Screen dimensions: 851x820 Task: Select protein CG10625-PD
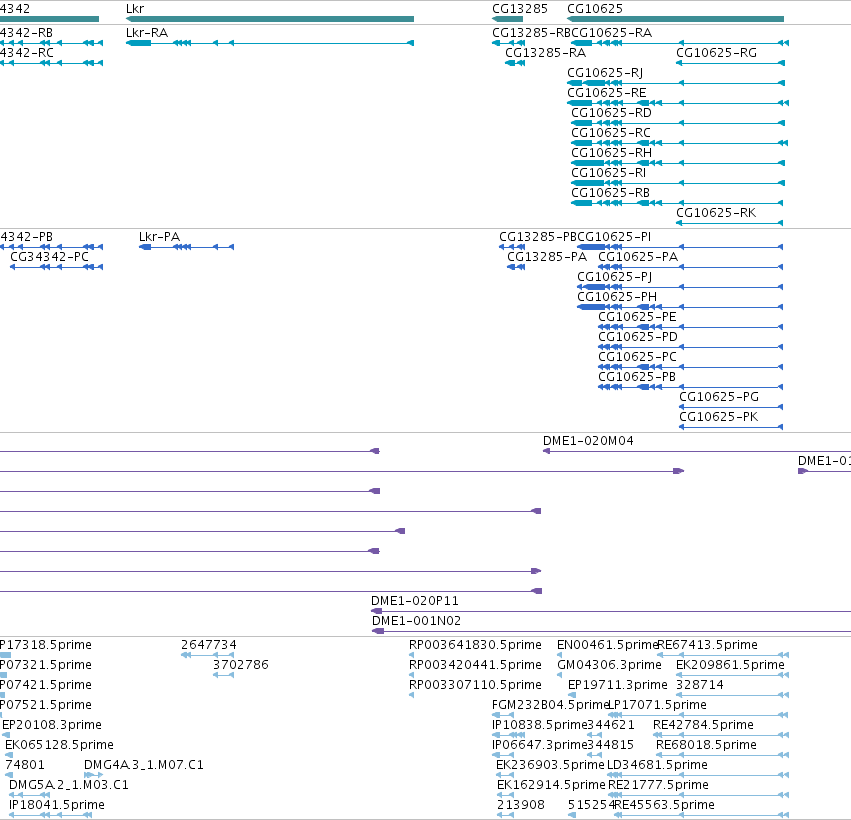pos(690,347)
